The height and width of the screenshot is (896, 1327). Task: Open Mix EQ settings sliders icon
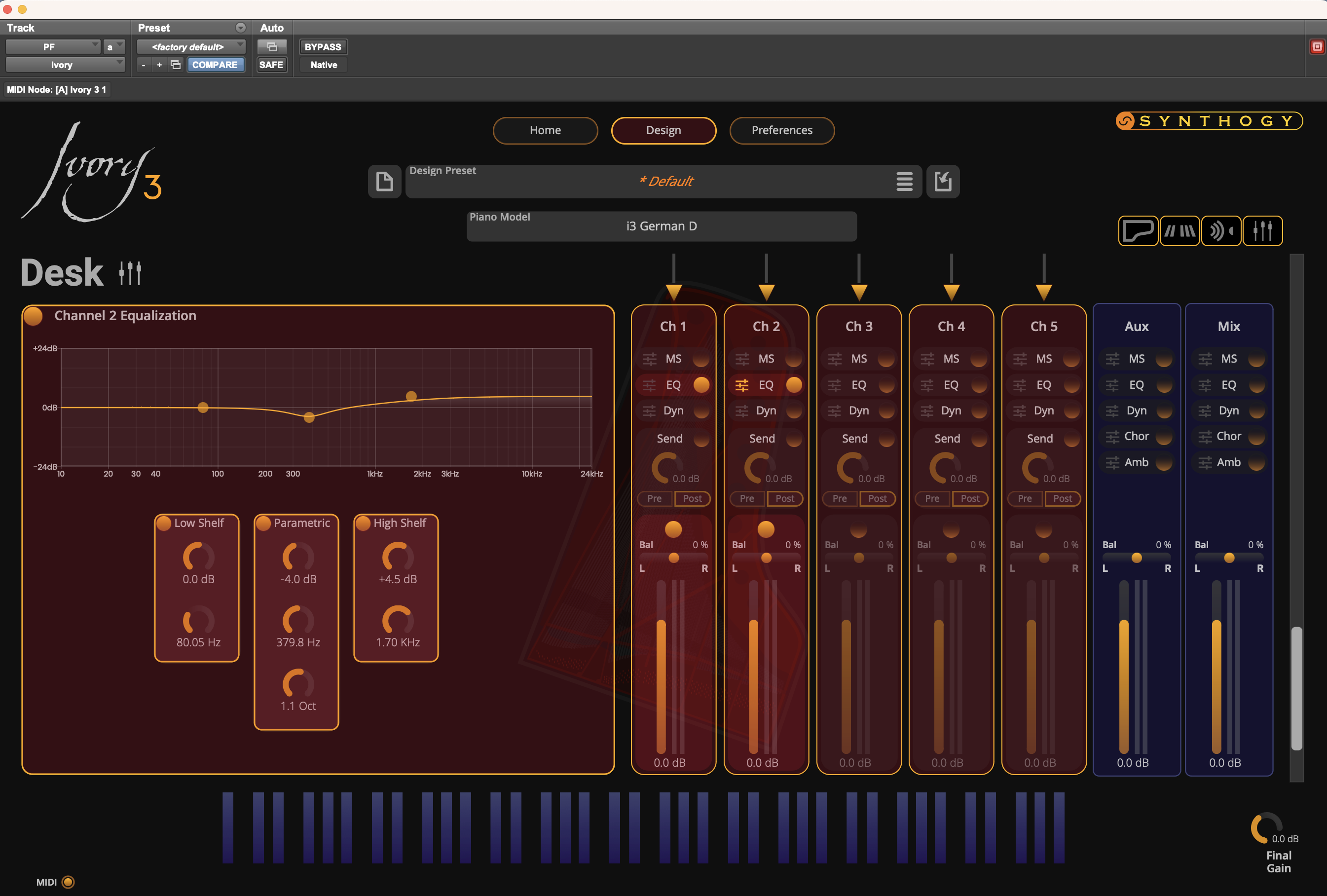(1205, 385)
